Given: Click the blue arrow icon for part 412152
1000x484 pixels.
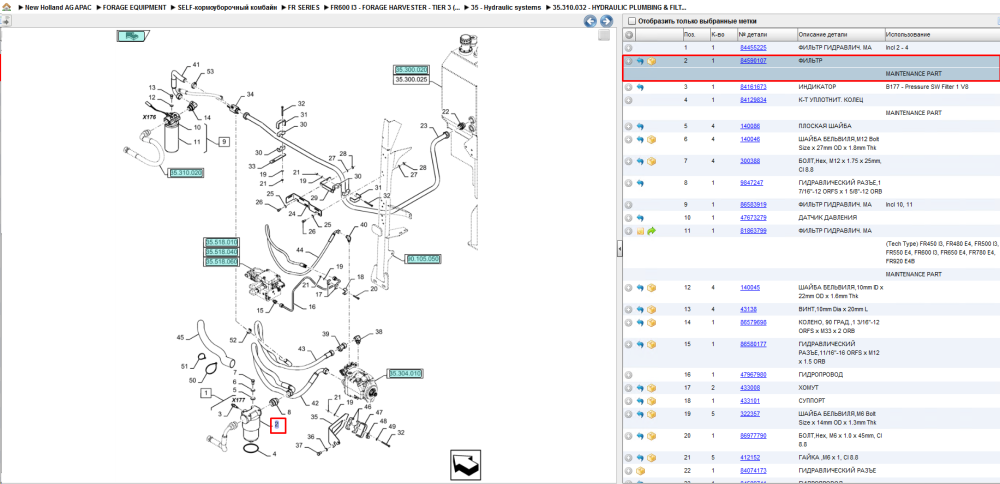Looking at the screenshot, I should [x=640, y=458].
